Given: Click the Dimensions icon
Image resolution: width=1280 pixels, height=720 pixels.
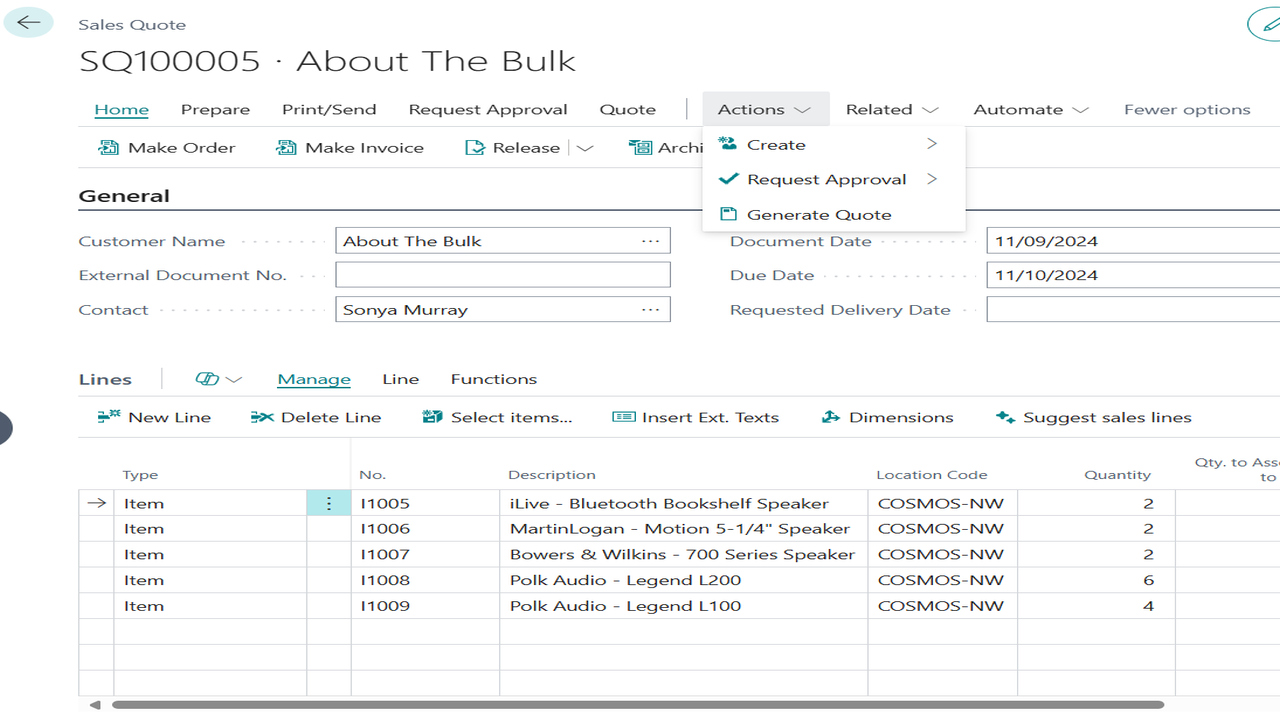Looking at the screenshot, I should point(830,417).
